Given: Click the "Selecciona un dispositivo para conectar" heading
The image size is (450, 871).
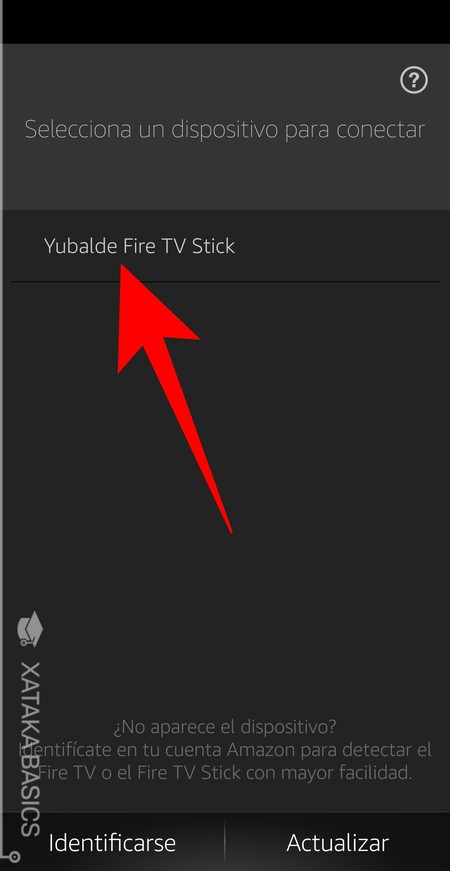Looking at the screenshot, I should click(x=225, y=129).
